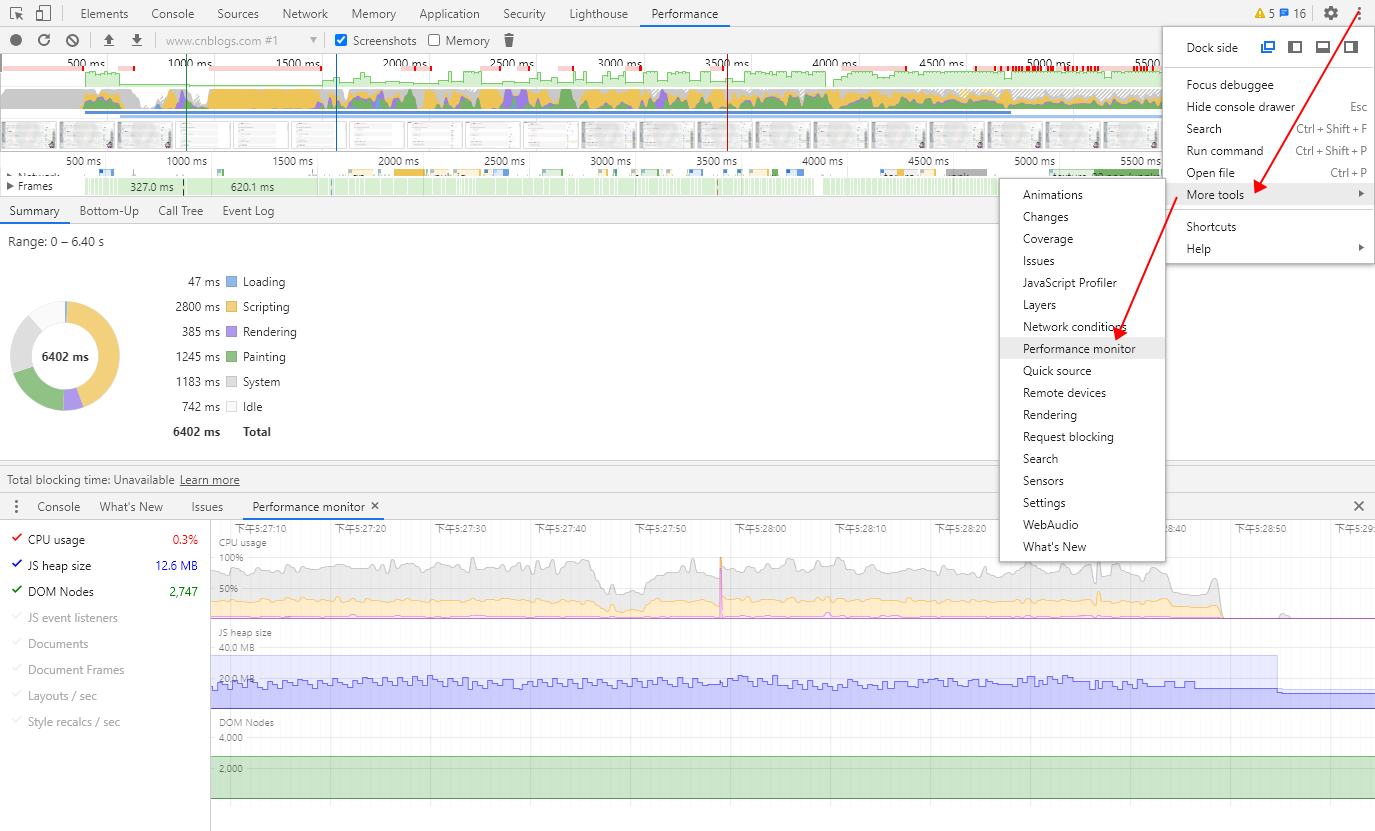
Task: Expand the Frames section
Action: click(x=9, y=185)
